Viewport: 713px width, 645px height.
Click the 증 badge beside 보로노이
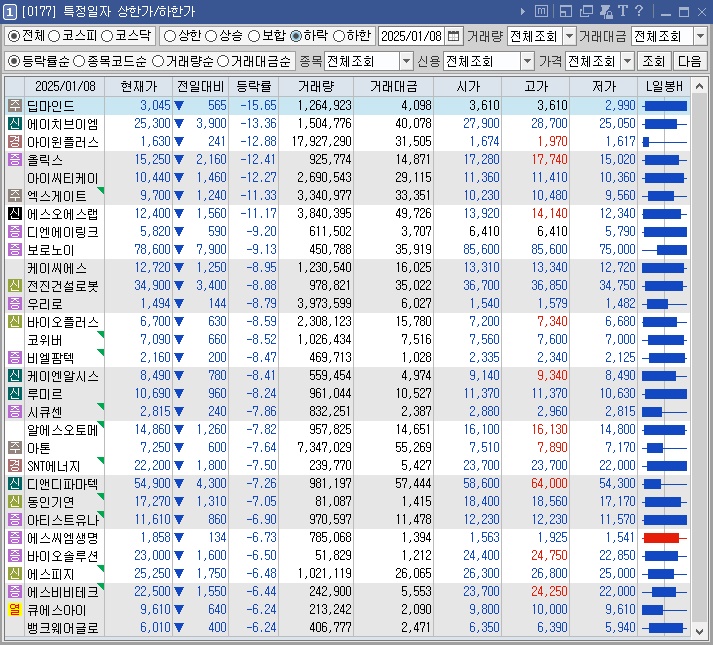pos(15,249)
